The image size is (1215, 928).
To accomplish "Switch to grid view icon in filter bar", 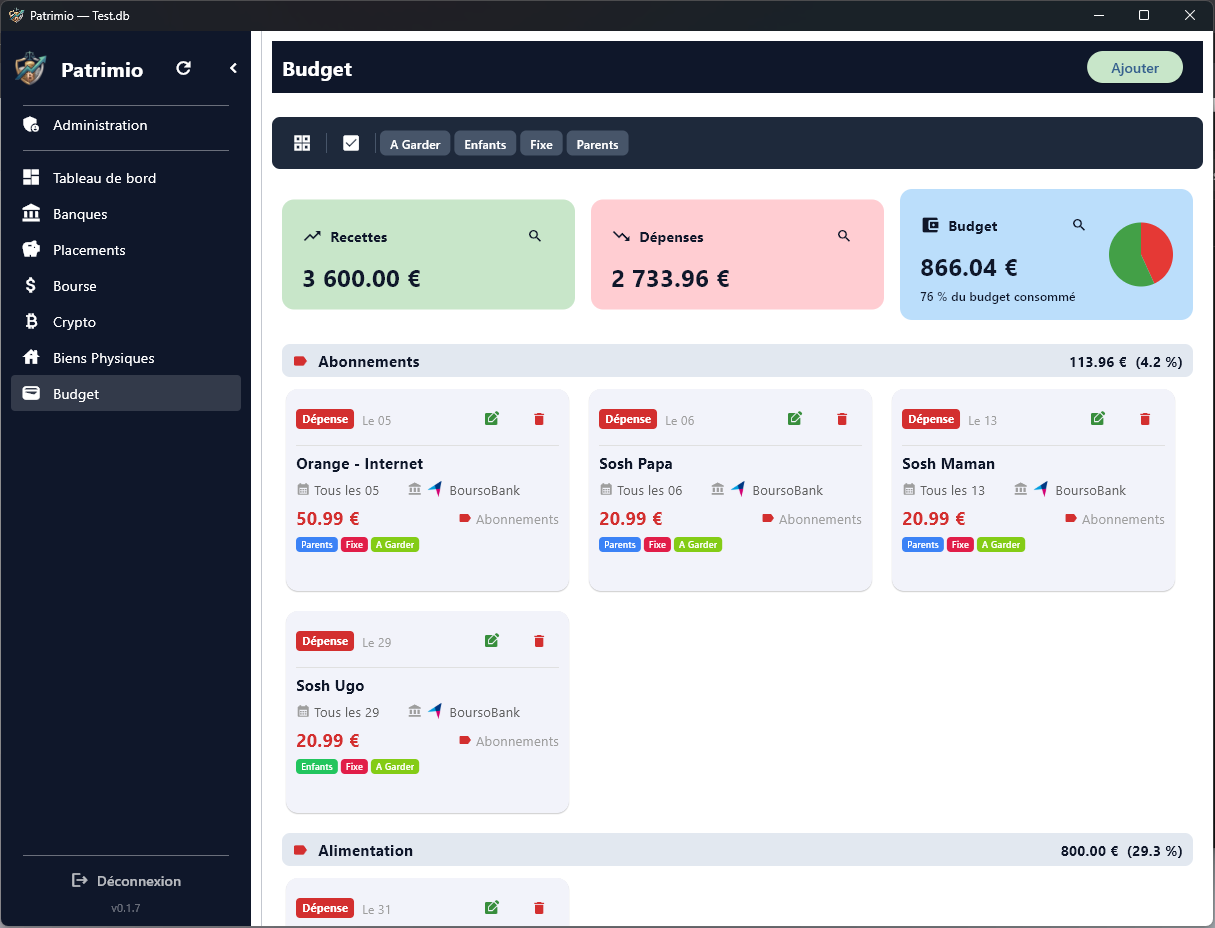I will (302, 143).
